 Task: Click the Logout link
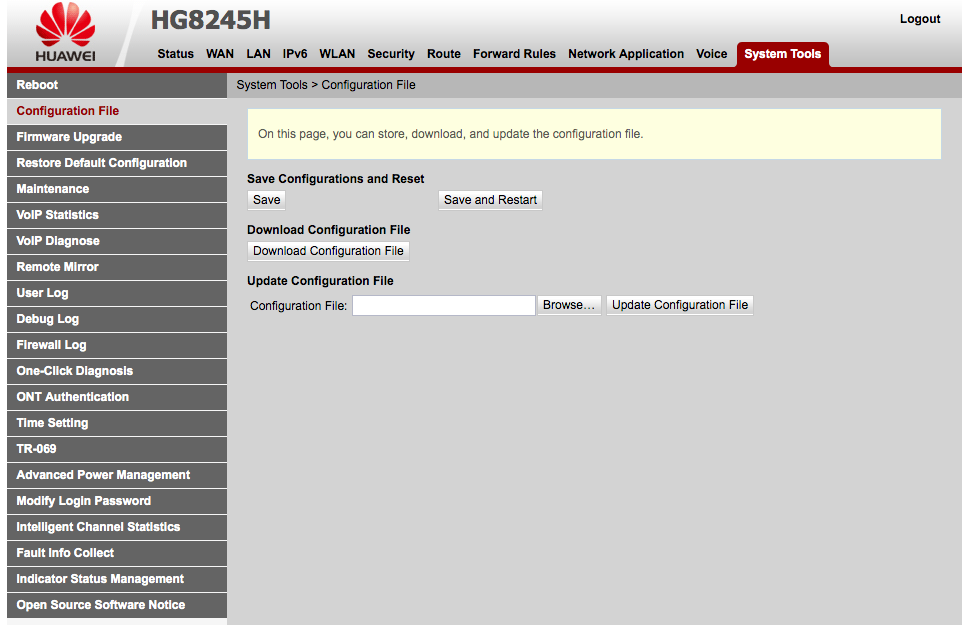919,19
